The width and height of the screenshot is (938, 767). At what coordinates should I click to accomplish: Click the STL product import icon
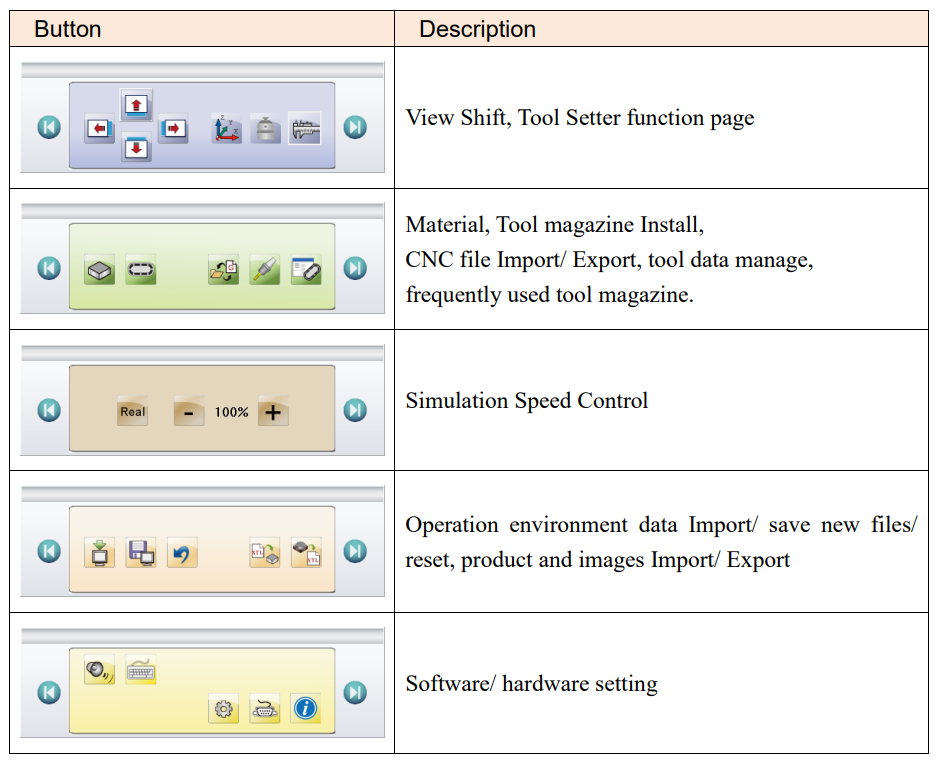(265, 552)
